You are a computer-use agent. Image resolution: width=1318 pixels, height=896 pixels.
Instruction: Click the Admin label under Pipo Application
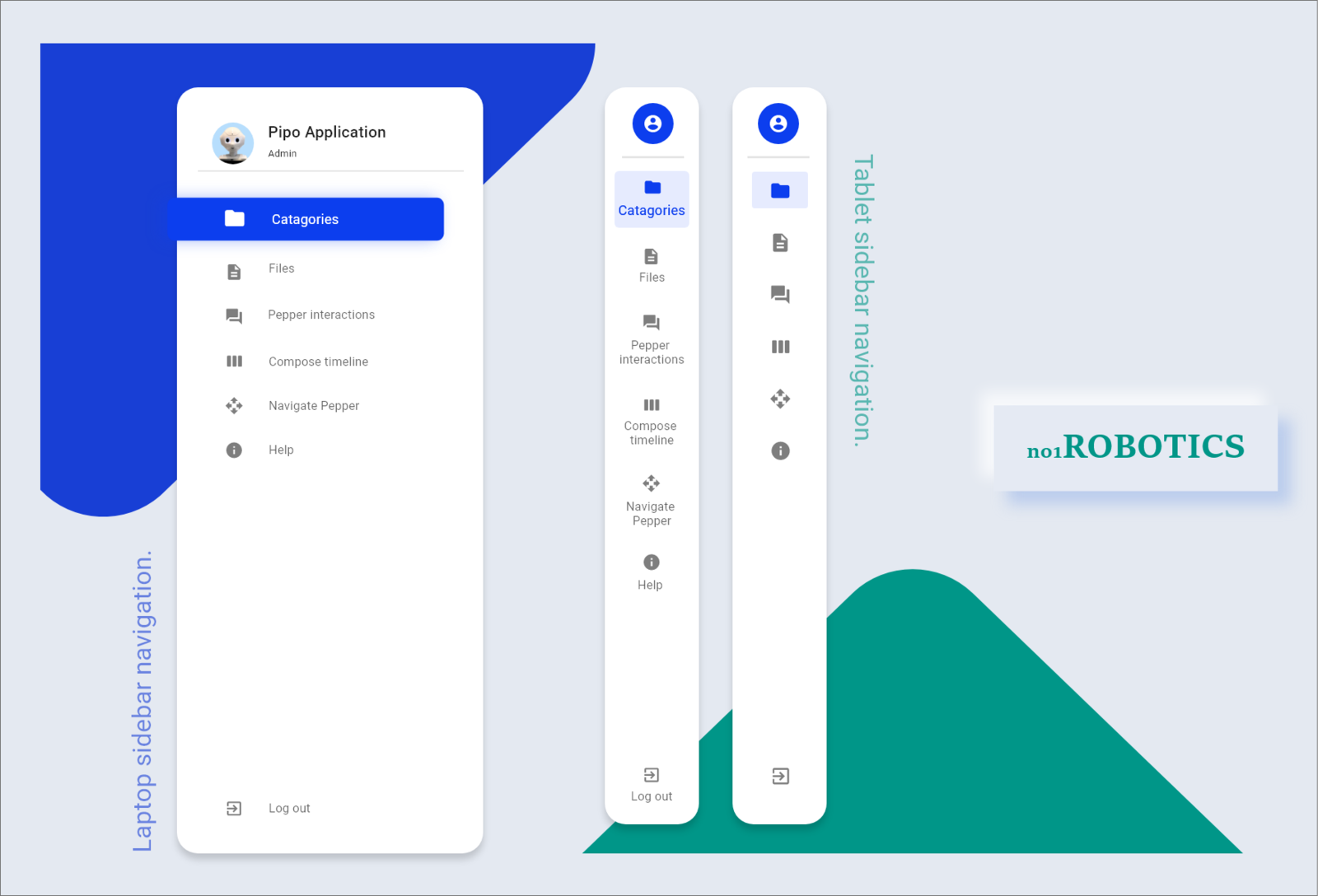[282, 153]
